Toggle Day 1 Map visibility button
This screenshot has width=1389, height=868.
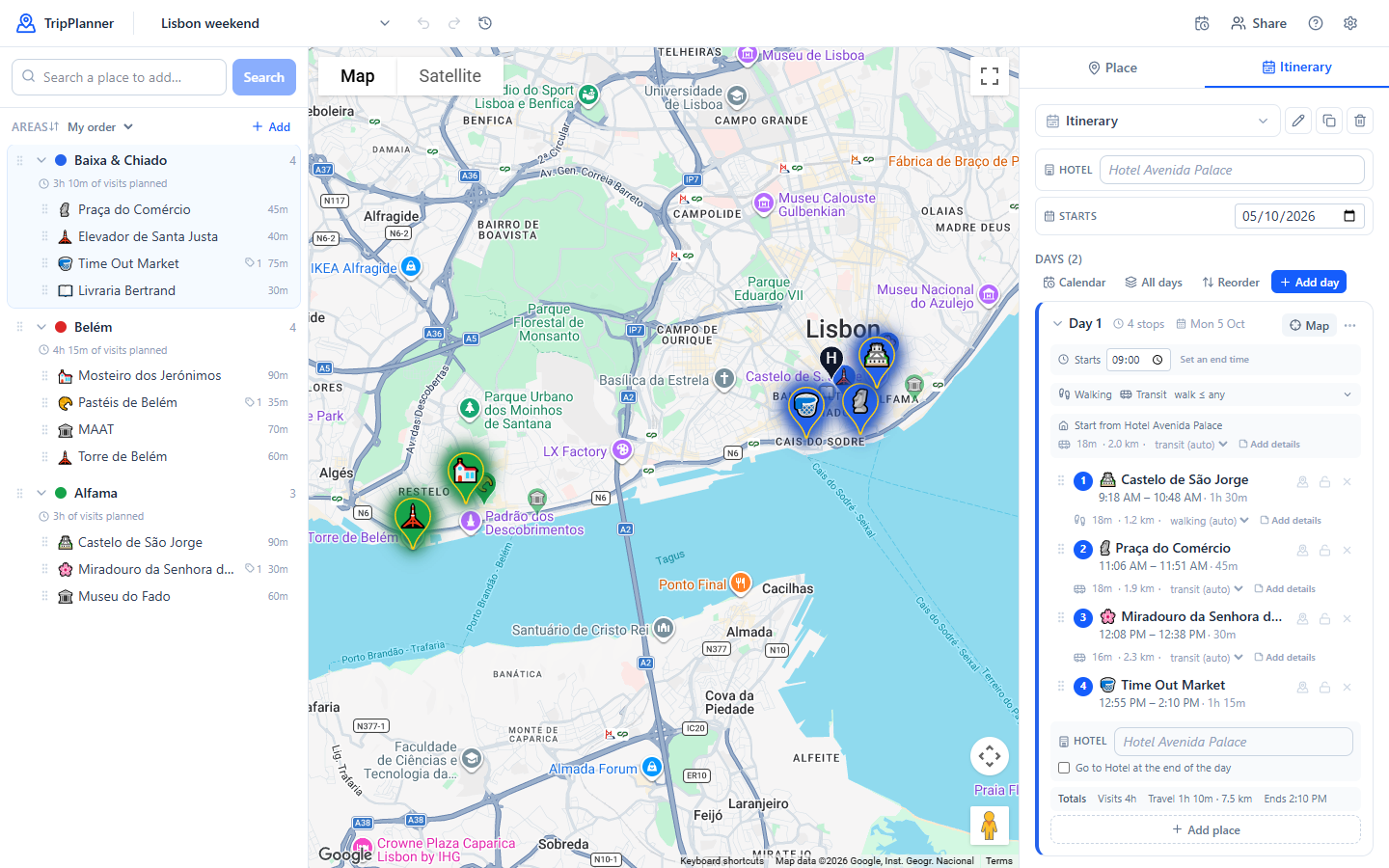pyautogui.click(x=1309, y=325)
